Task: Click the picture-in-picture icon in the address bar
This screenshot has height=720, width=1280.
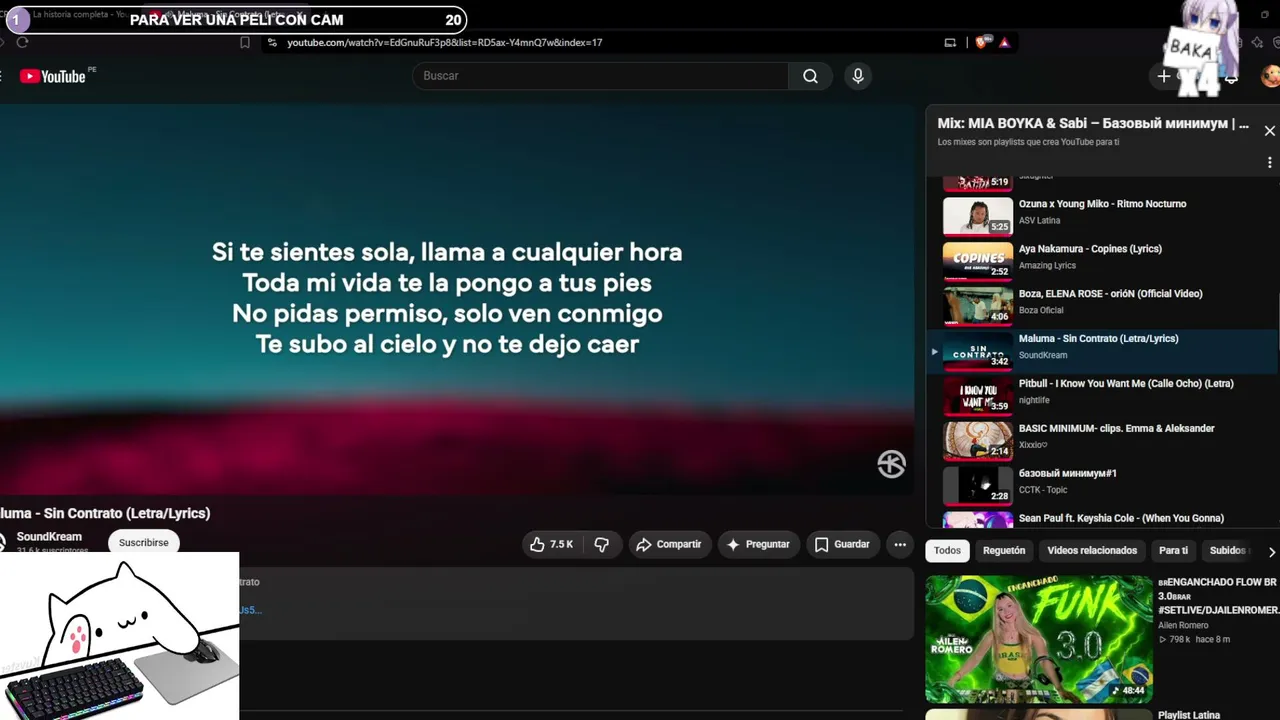Action: [x=950, y=42]
